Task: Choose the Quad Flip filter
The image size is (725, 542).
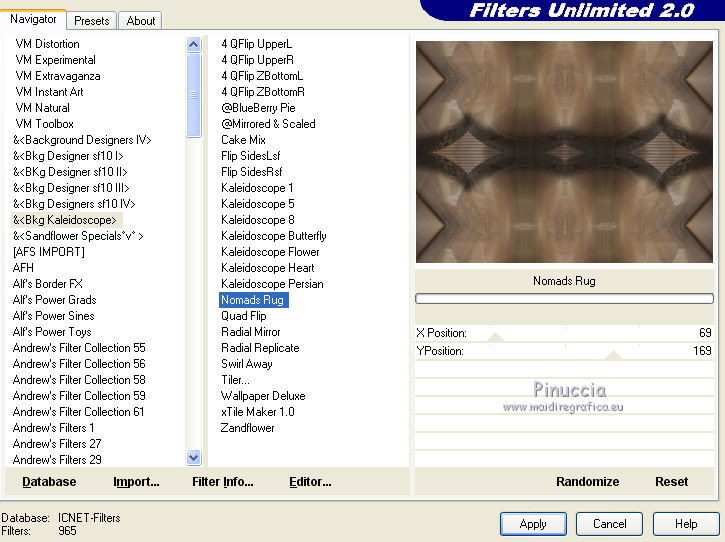Action: [x=244, y=316]
